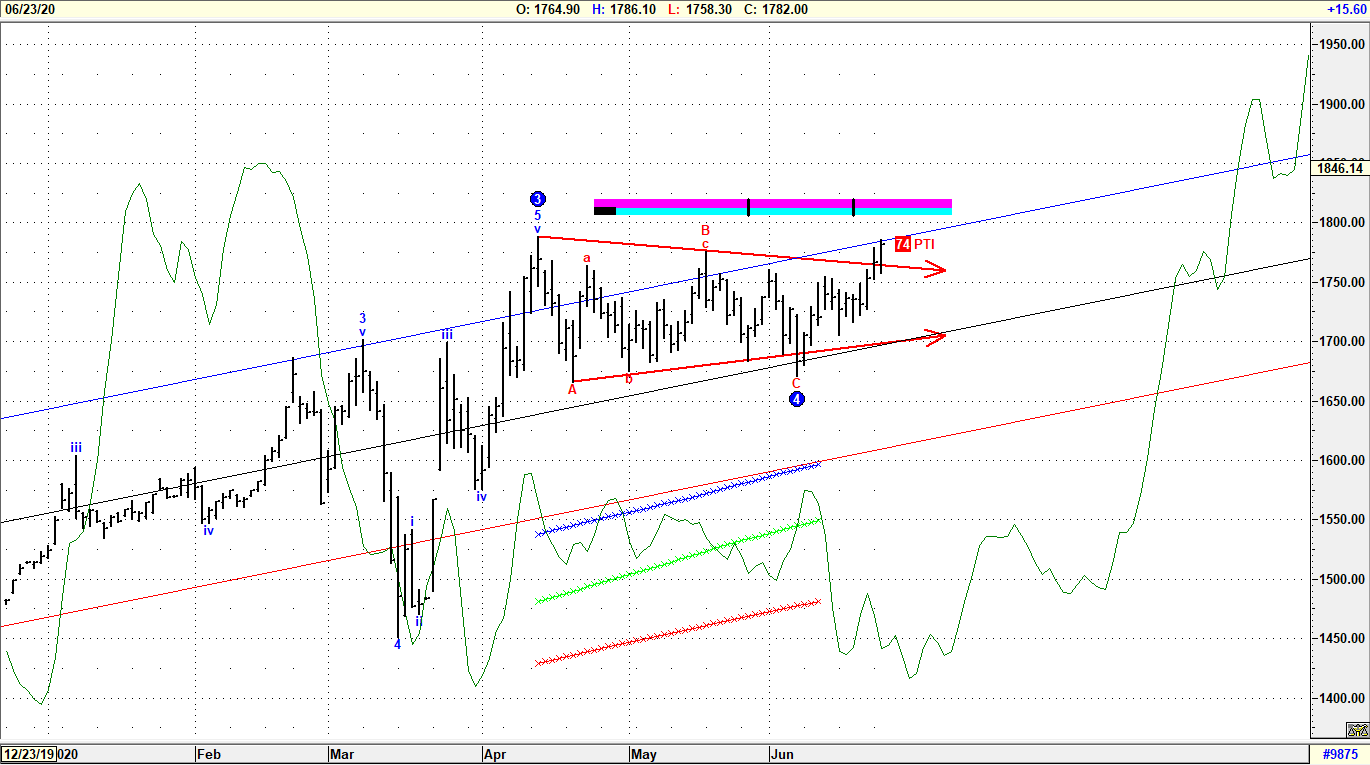Screen dimensions: 1370x765
Task: Click the #9875 bar count field
Action: coord(1339,754)
